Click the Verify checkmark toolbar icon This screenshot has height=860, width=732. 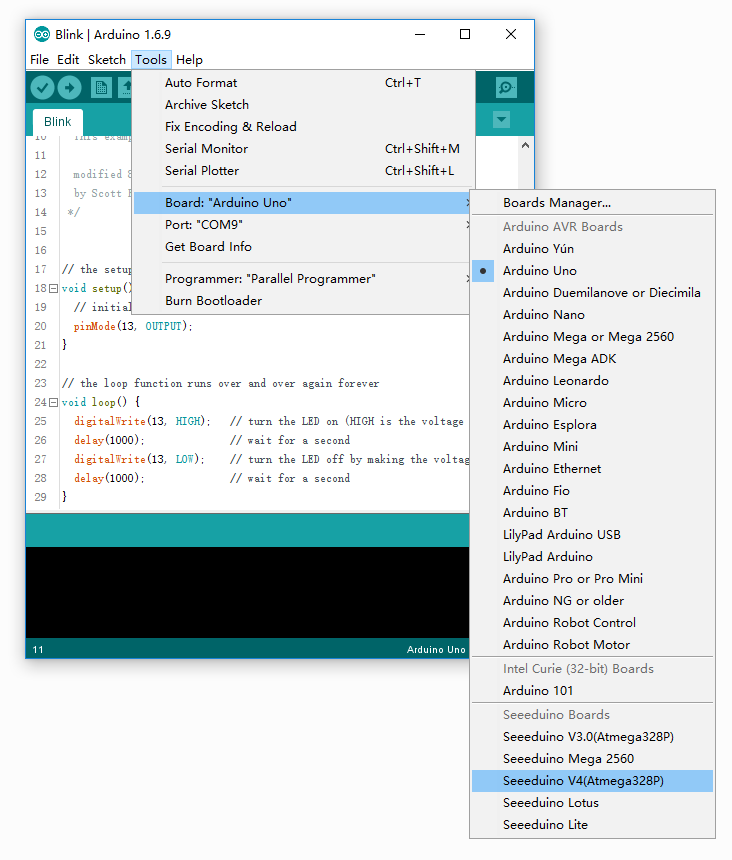[42, 88]
